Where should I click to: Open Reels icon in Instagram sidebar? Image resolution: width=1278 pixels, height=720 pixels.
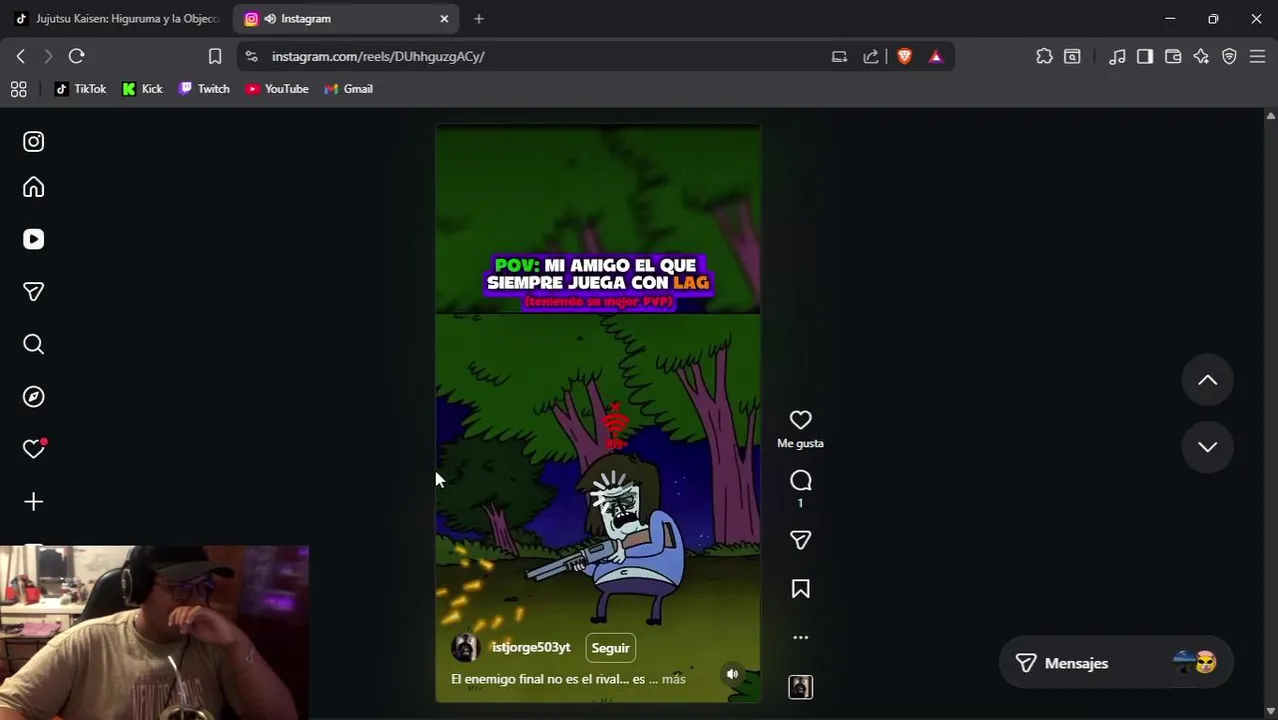tap(34, 240)
